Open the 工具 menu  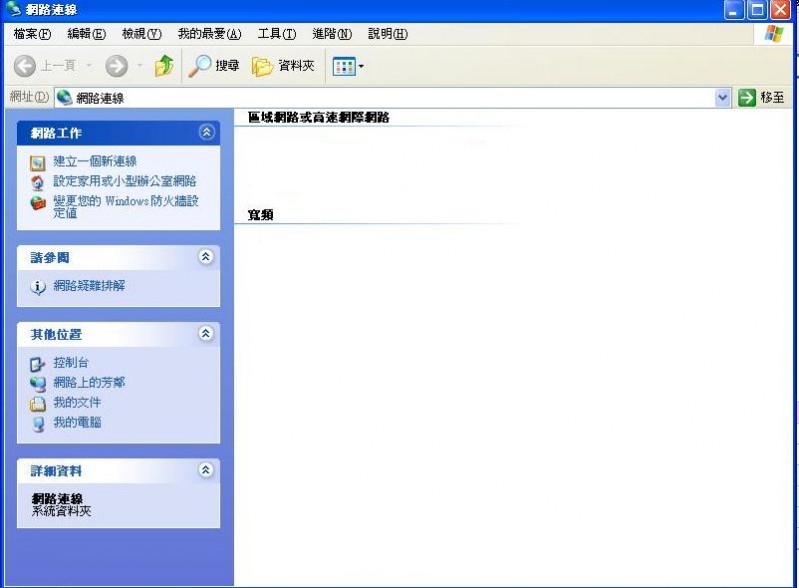pyautogui.click(x=276, y=34)
